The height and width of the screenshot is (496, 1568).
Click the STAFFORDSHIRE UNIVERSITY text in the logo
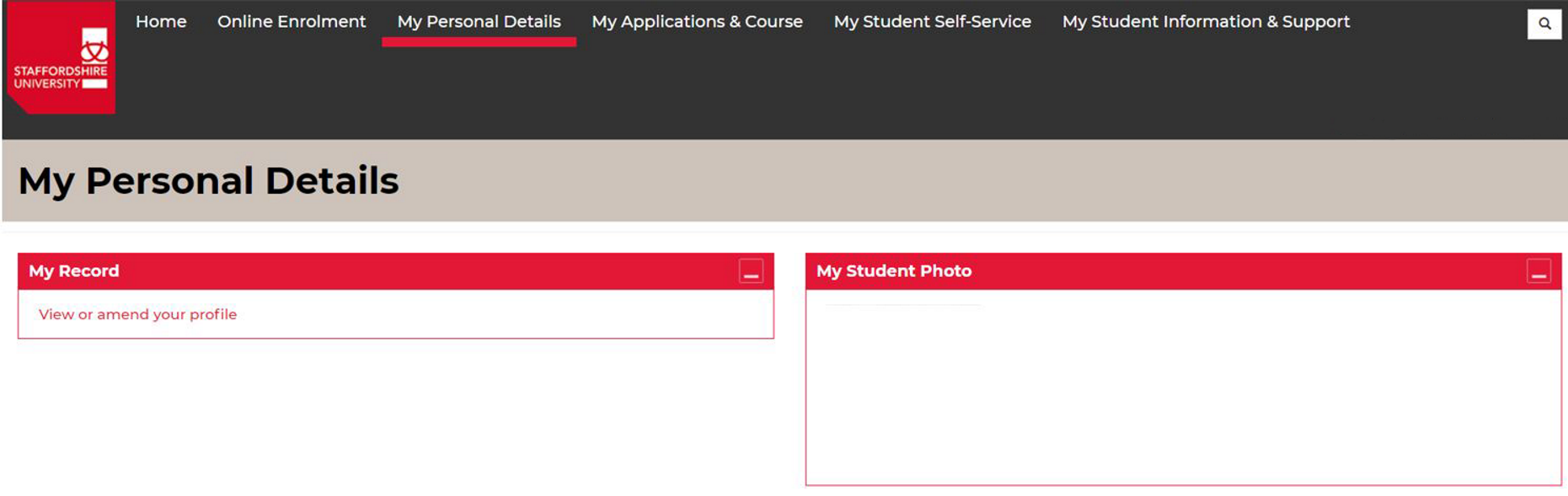[61, 77]
